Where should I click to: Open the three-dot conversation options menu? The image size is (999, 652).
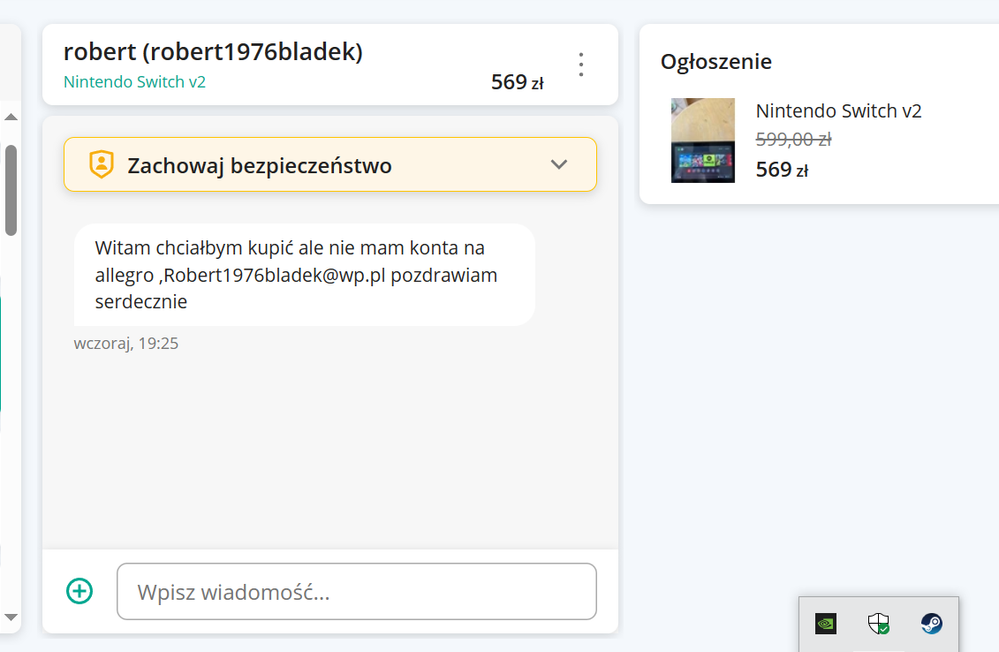click(x=580, y=64)
